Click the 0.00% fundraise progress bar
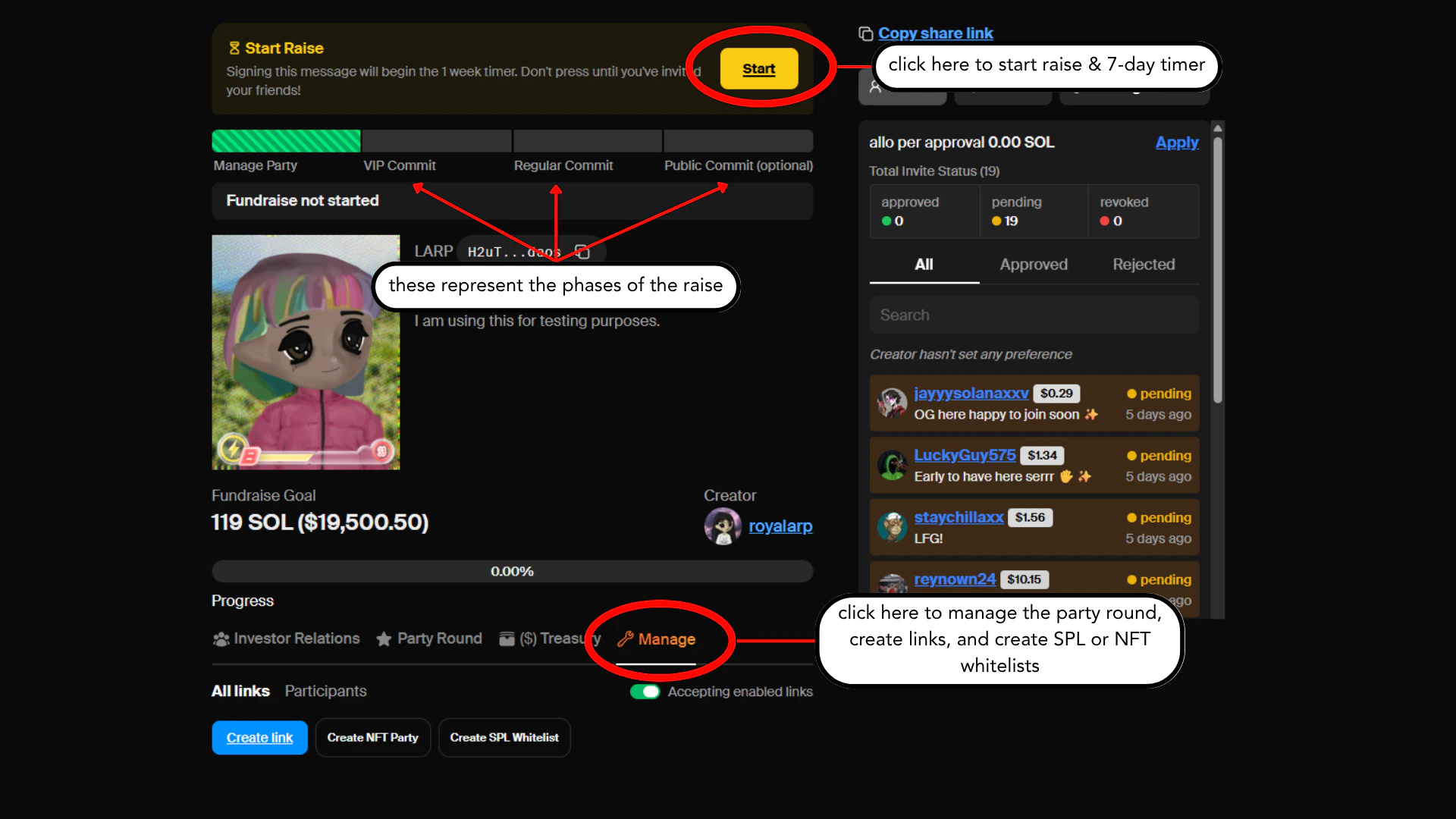This screenshot has width=1456, height=819. tap(512, 571)
